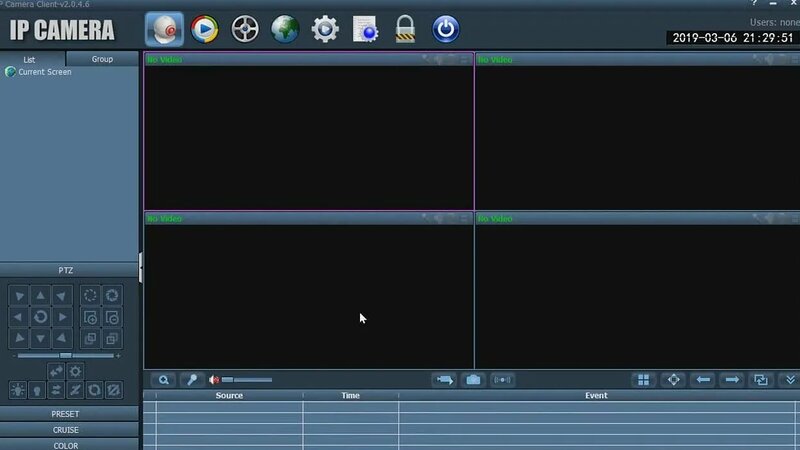Click PTZ center auto-rotate button

pos(40,317)
